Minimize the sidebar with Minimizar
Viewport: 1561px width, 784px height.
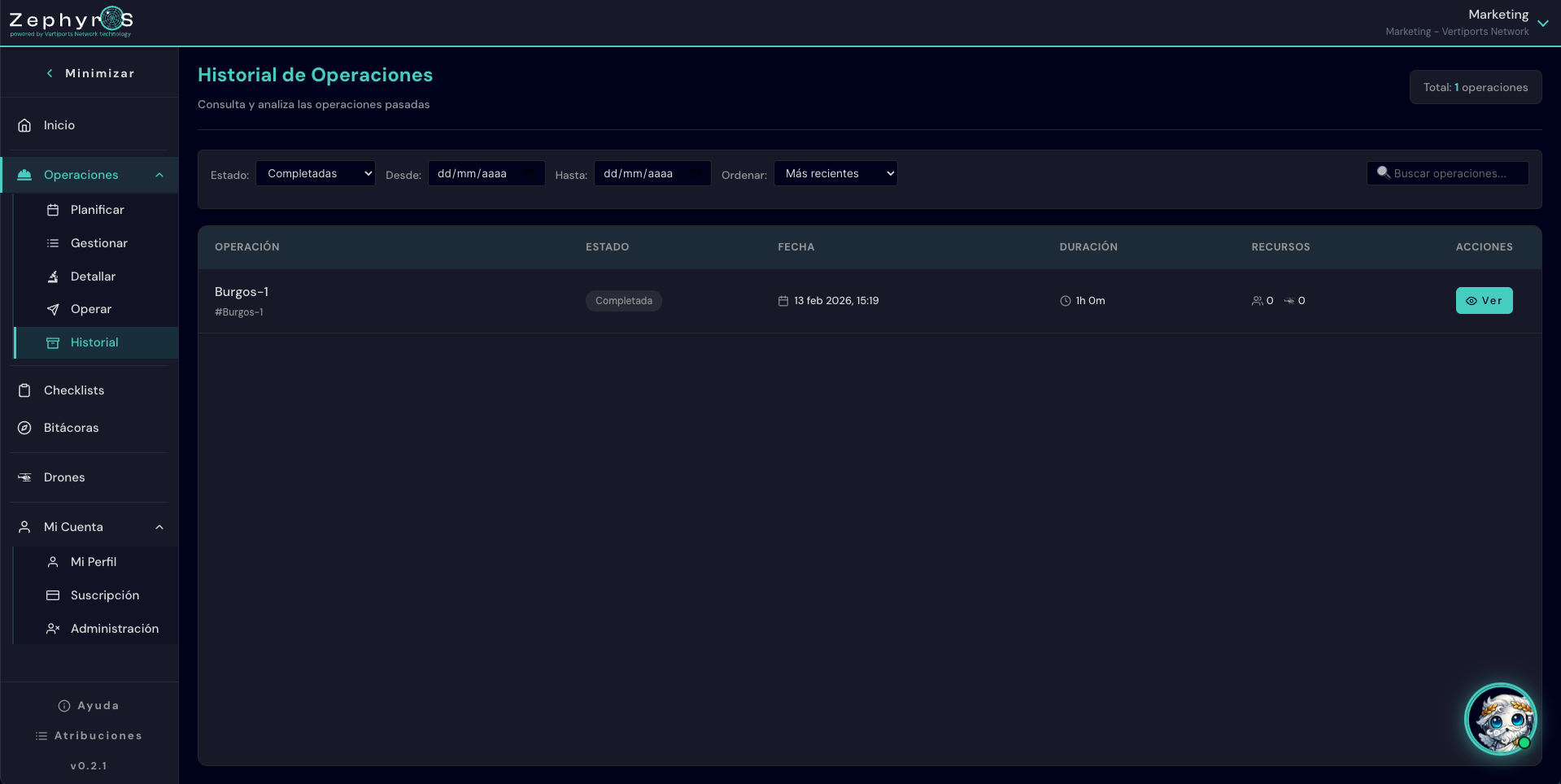coord(89,73)
